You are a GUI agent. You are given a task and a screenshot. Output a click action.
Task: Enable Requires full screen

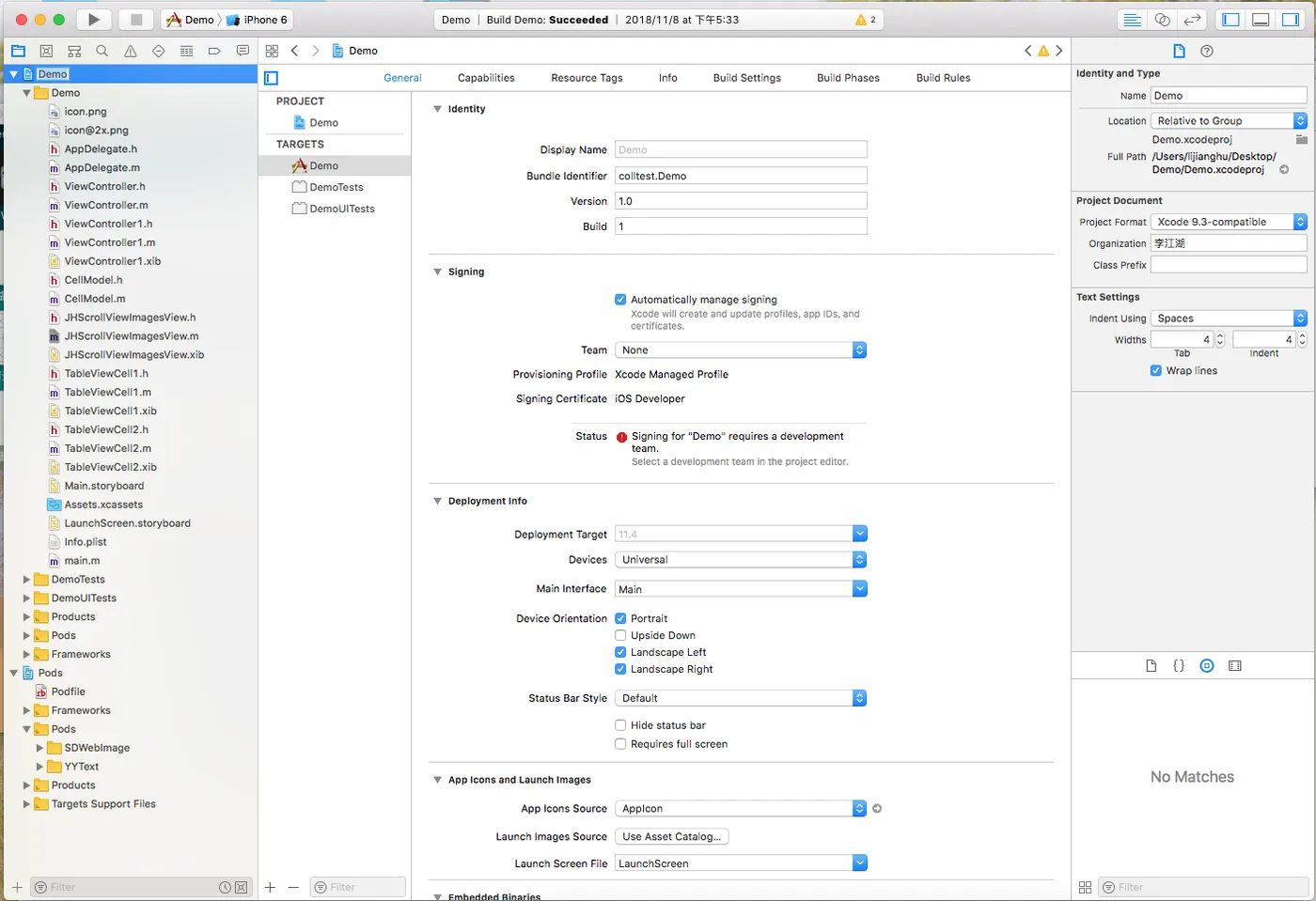pos(620,744)
